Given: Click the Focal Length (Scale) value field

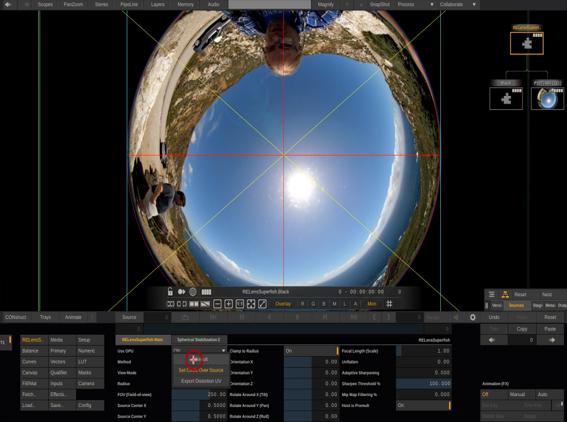Looking at the screenshot, I should [x=423, y=351].
